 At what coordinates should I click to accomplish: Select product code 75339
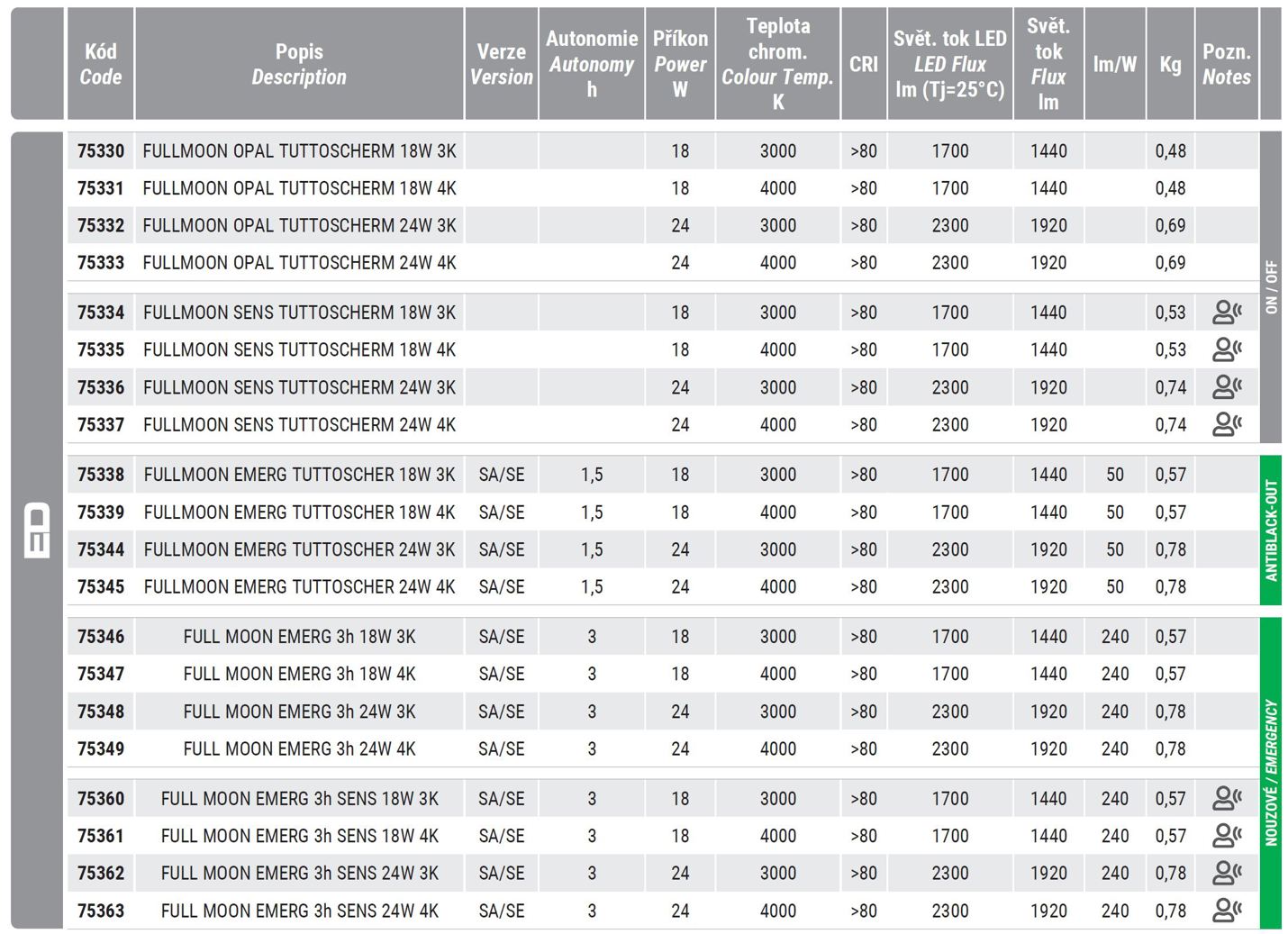tap(101, 512)
